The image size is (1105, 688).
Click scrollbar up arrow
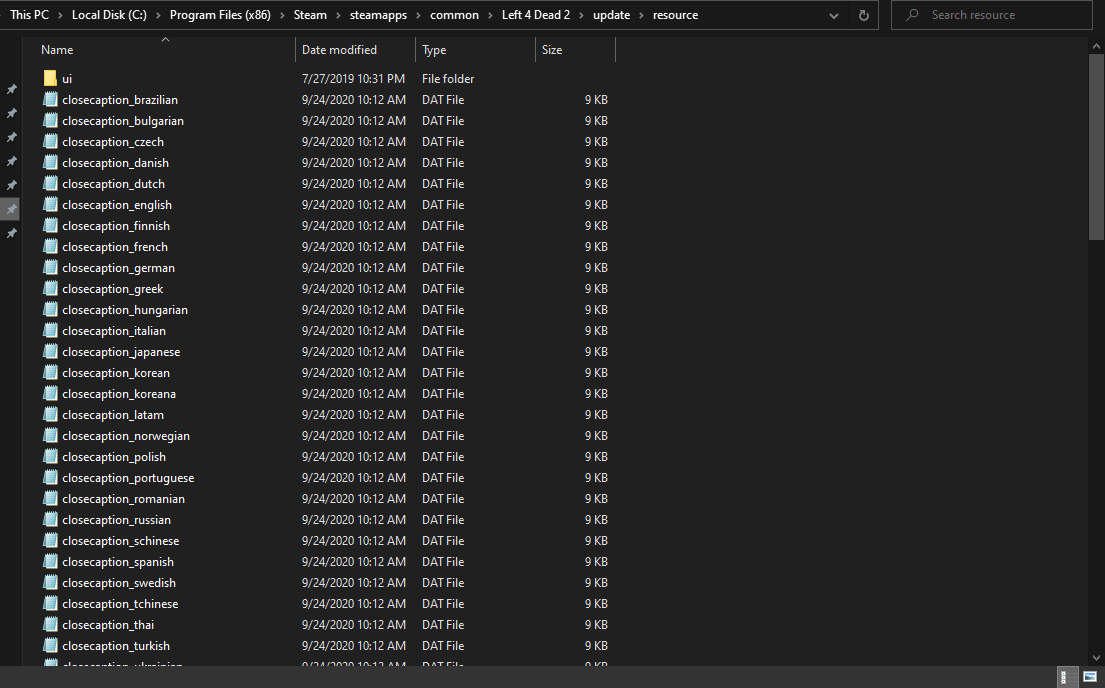click(x=1097, y=47)
